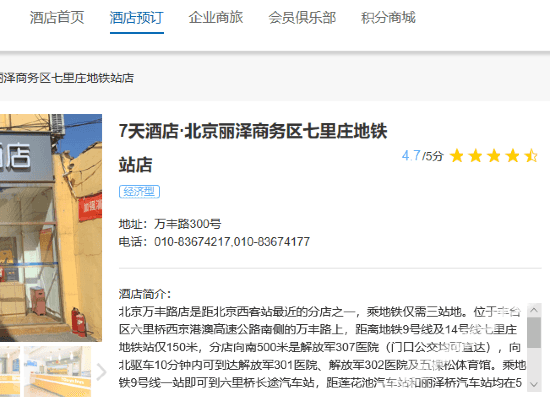
Task: Click the hotel title 7天酒店·北京丽泽商务区七里庄地铁站店
Action: coord(253,148)
